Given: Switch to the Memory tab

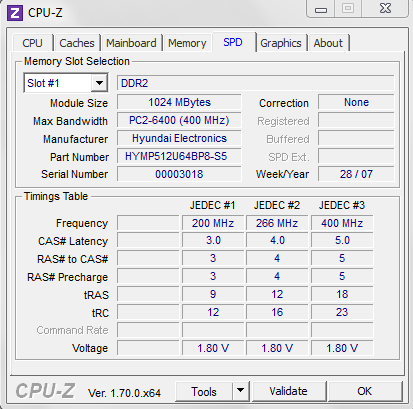Looking at the screenshot, I should pos(187,43).
